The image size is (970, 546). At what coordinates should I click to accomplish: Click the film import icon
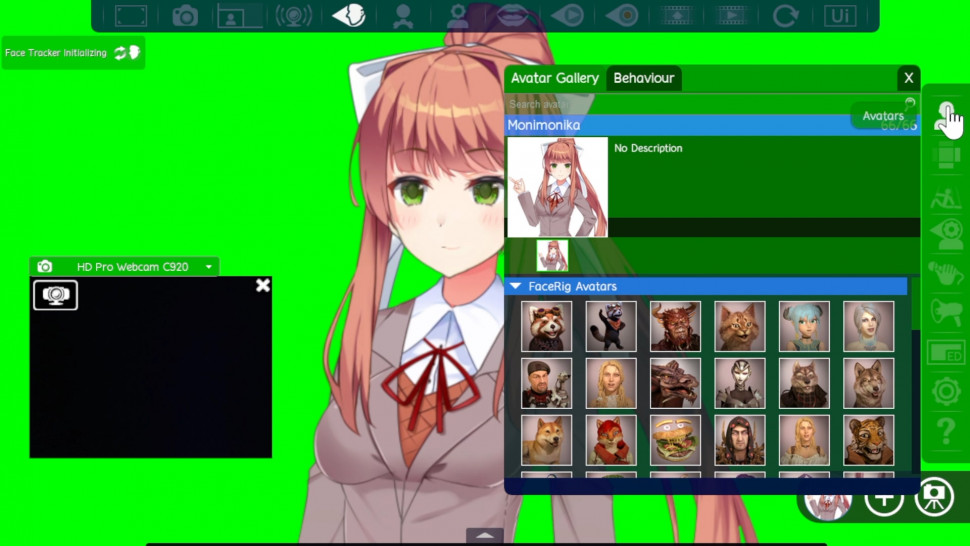pos(676,15)
